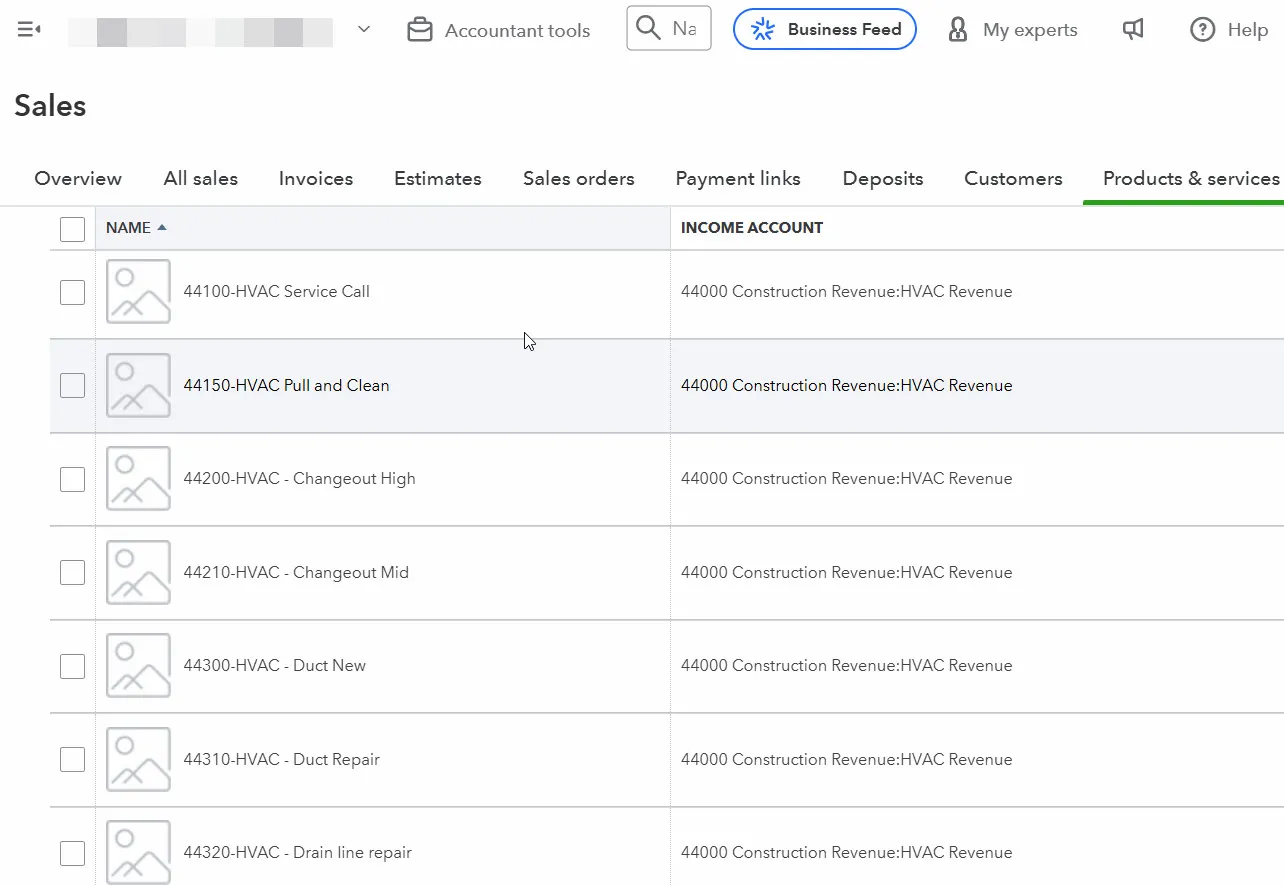Tick the 44320-HVAC Drain line repair checkbox

tap(72, 853)
